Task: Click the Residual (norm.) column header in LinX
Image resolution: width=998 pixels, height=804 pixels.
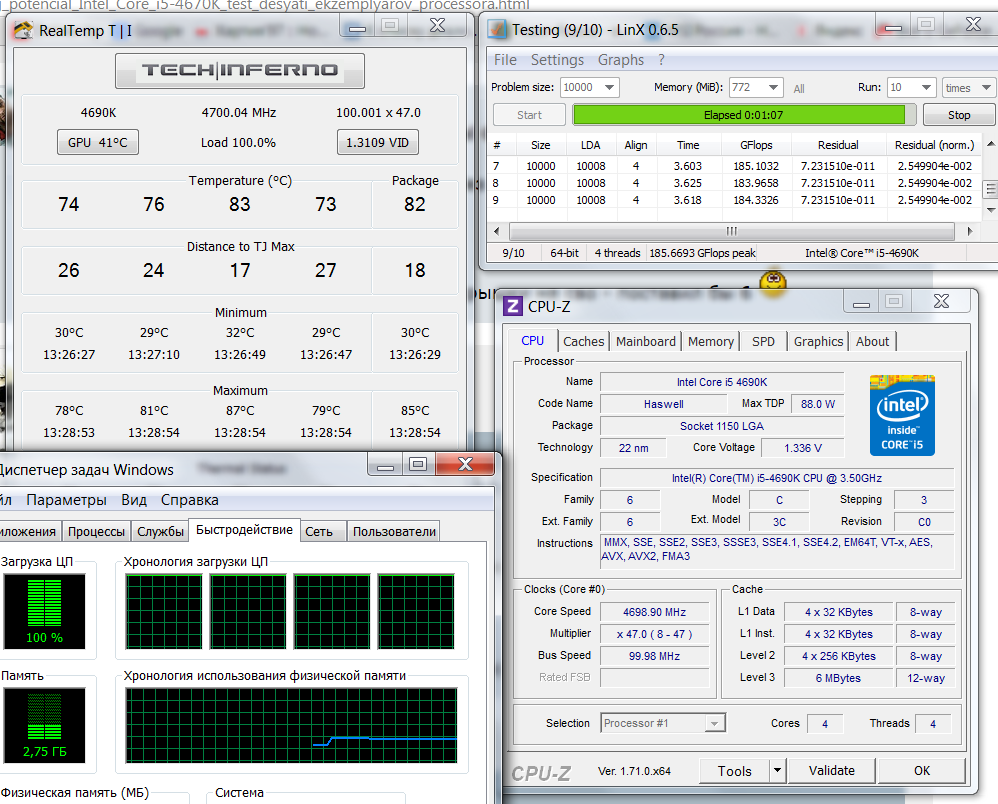Action: (934, 145)
